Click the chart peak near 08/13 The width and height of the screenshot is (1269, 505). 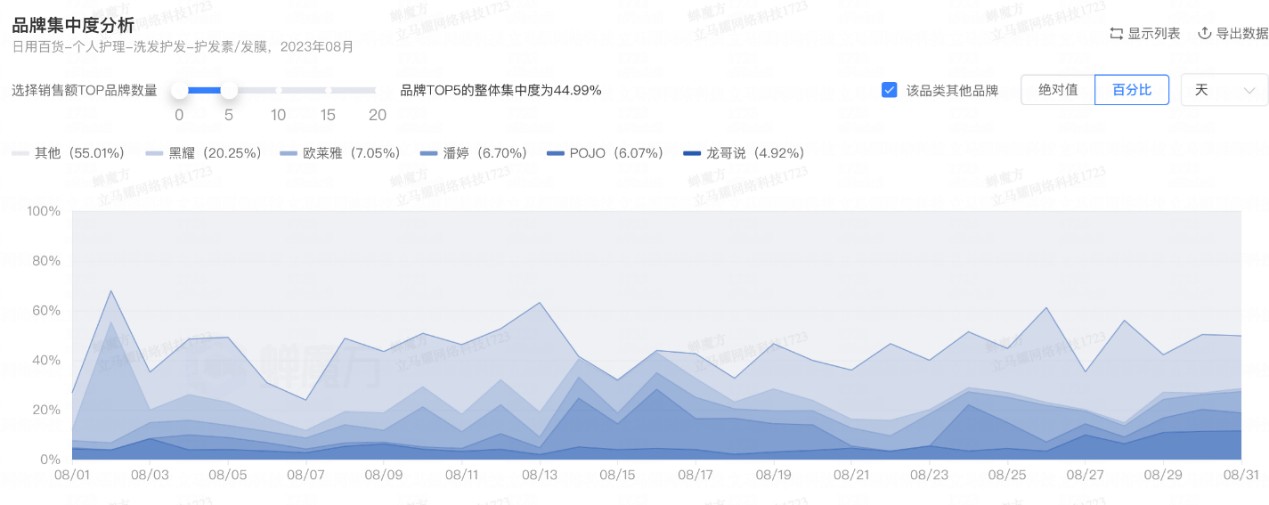pos(540,302)
